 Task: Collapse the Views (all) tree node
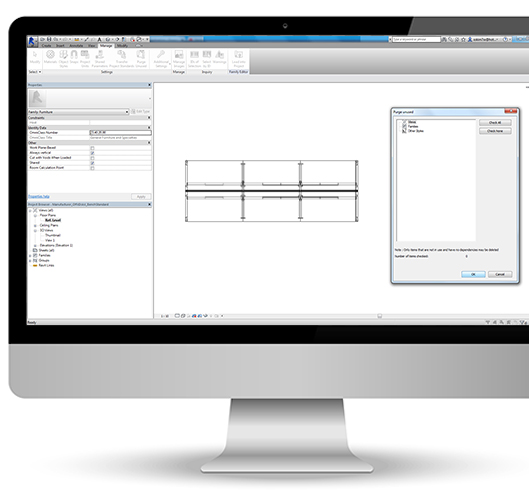point(30,210)
